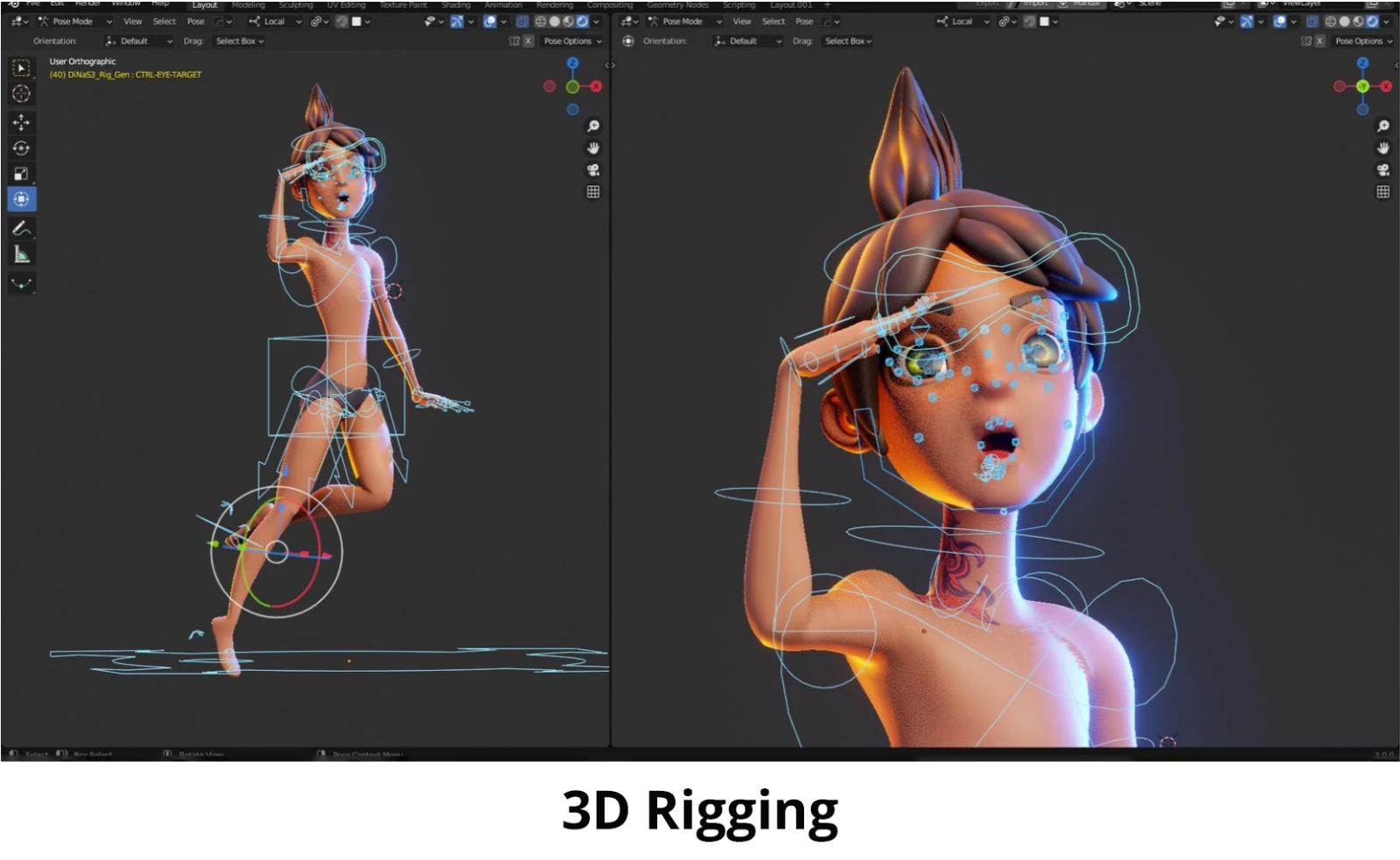Expand sidebar arrow at left viewport edge
1400x860 pixels.
click(x=610, y=66)
